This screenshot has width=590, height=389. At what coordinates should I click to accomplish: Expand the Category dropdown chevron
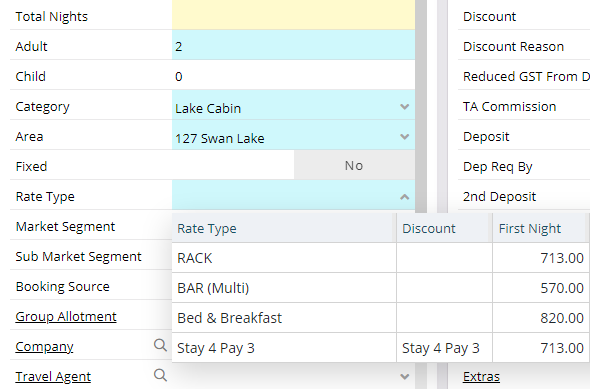pyautogui.click(x=404, y=107)
